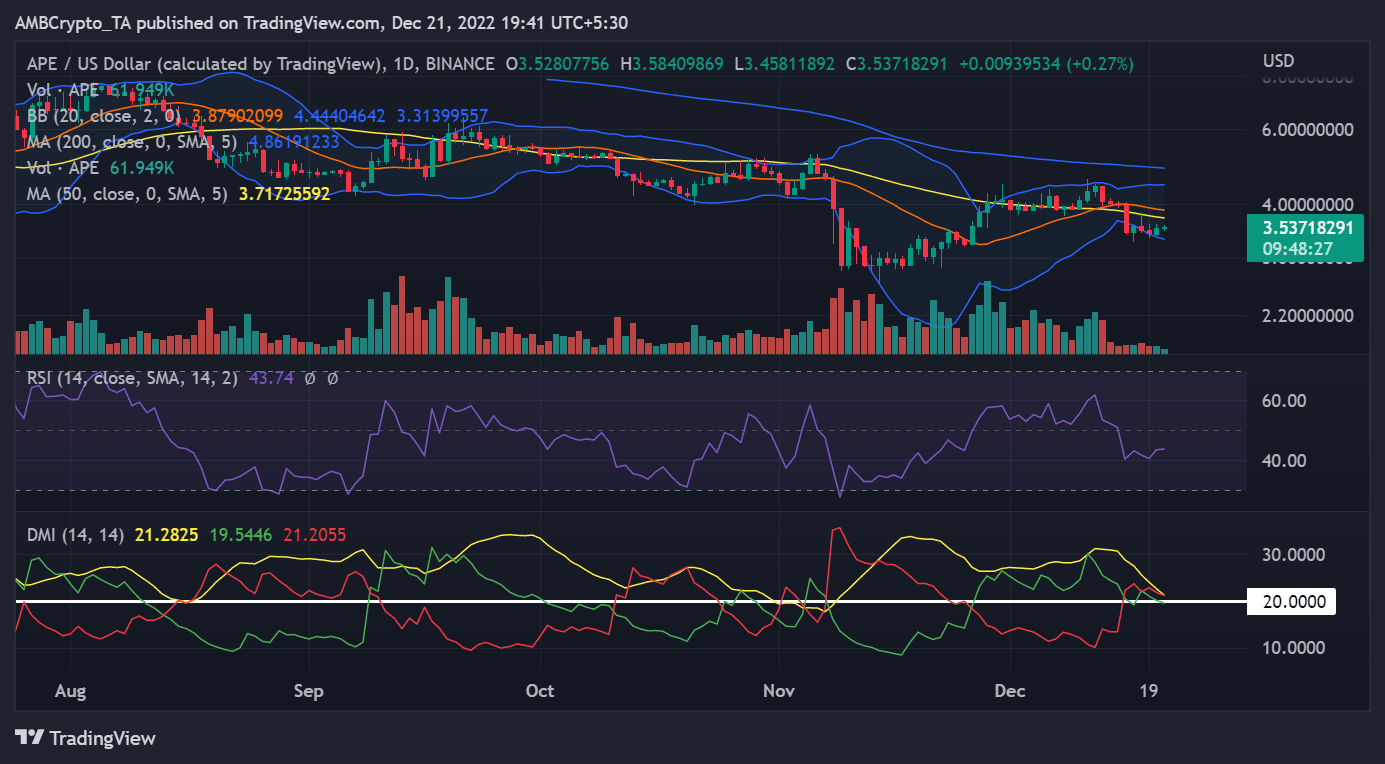Click the MA 50 value 3.71725592

pyautogui.click(x=284, y=193)
